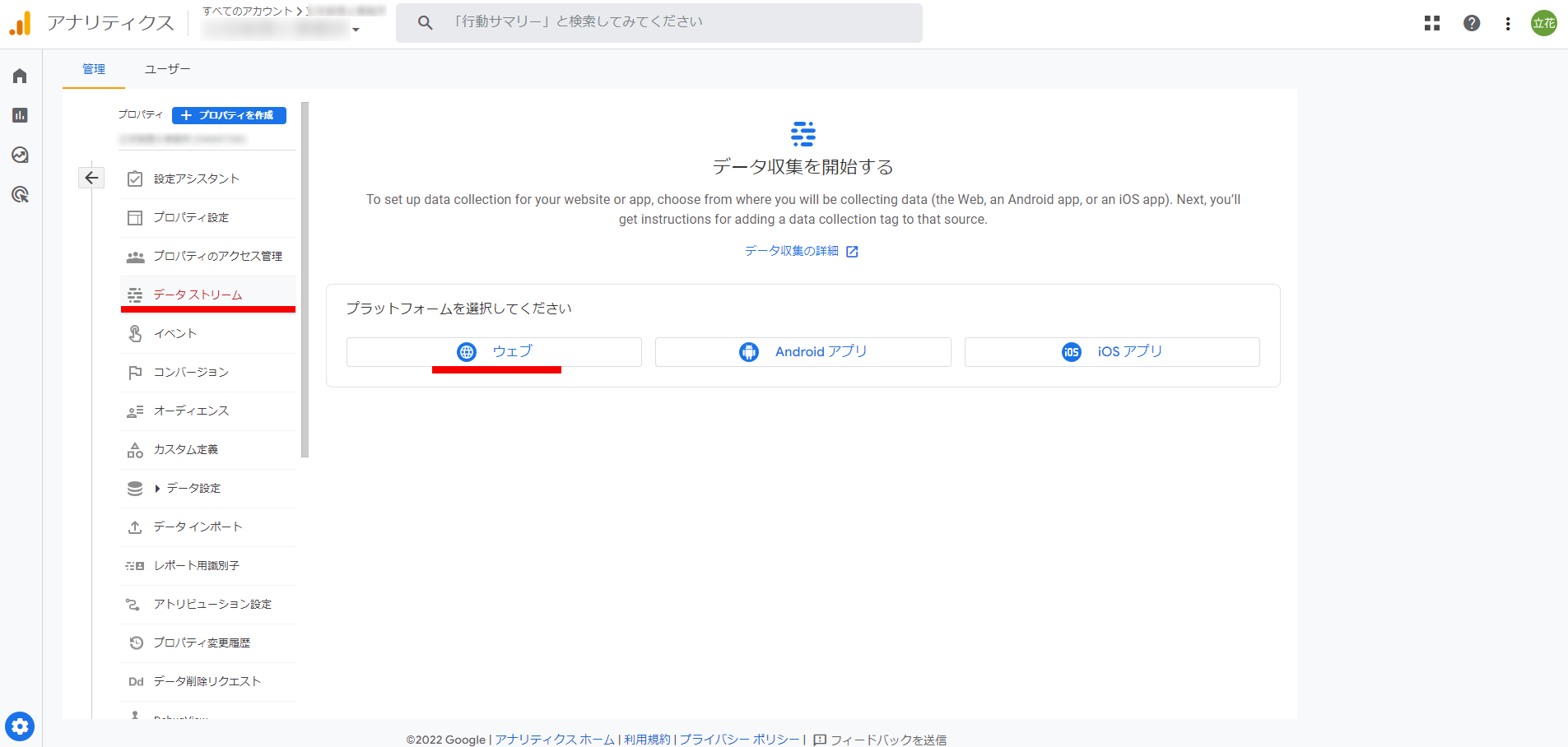Click the アトリビューション設定 path icon
The width and height of the screenshot is (1568, 747).
[x=133, y=605]
